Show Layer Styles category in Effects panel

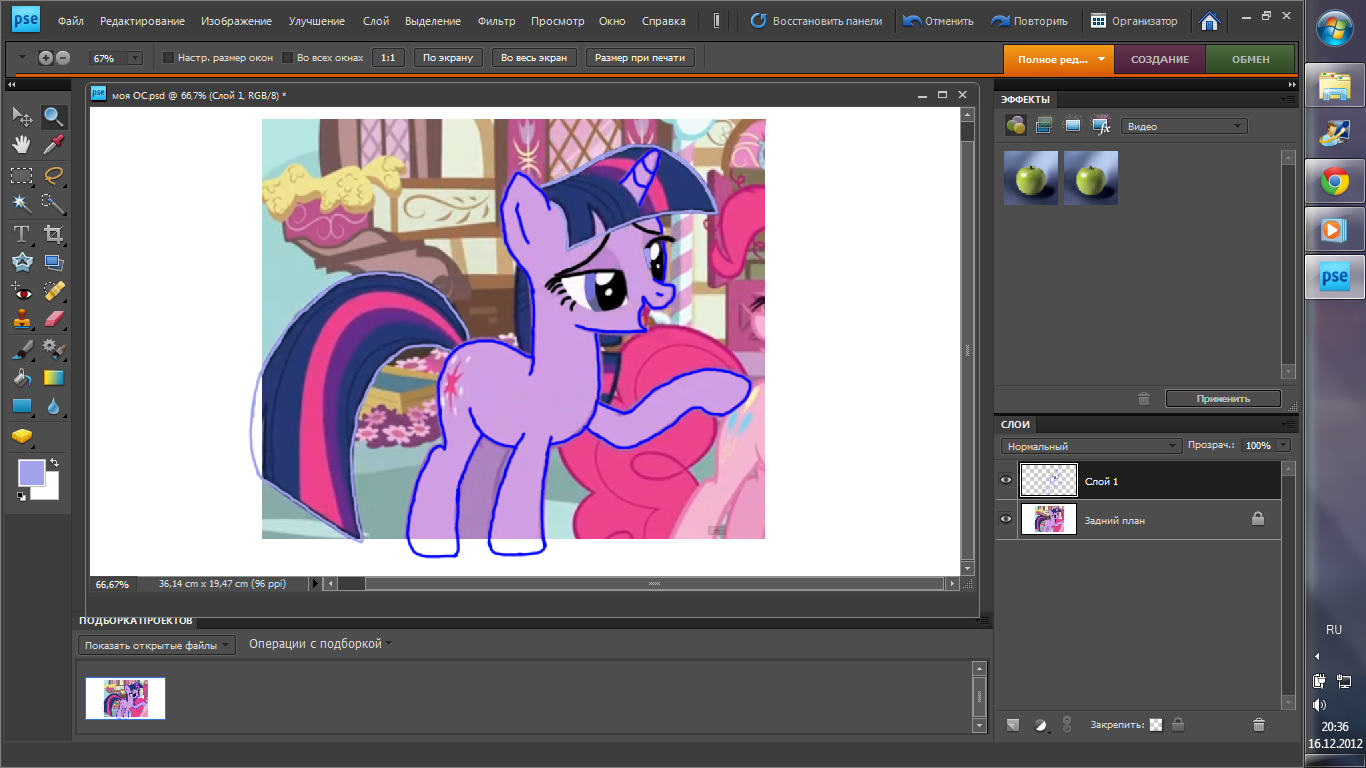click(x=1044, y=125)
